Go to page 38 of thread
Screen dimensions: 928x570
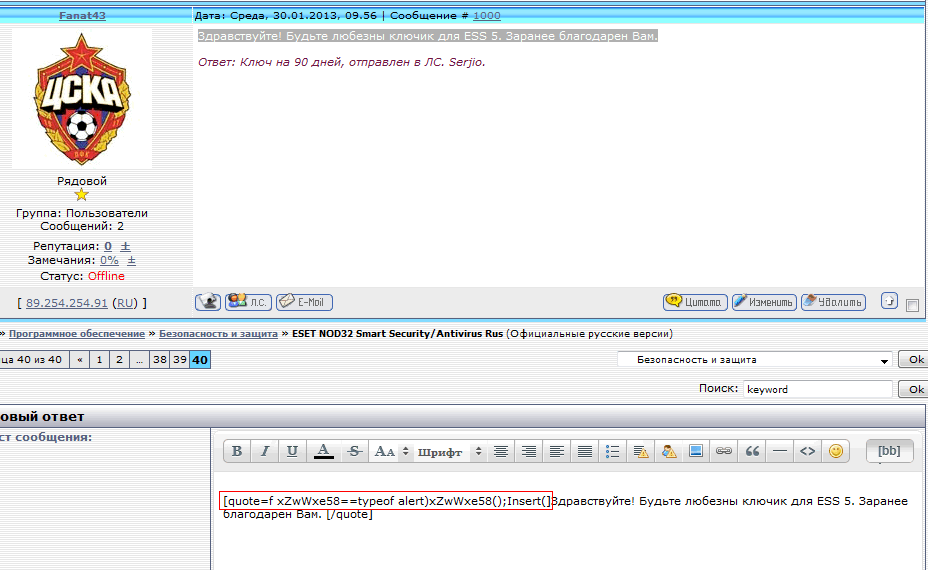pos(160,359)
